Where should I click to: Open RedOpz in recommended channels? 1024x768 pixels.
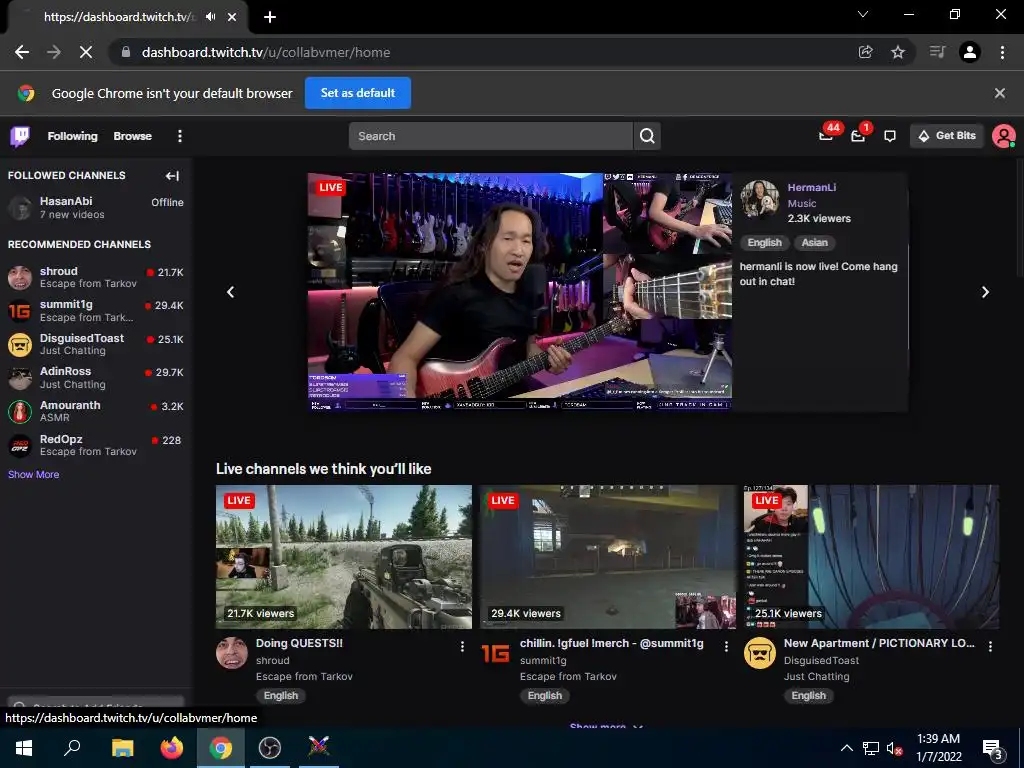[95, 445]
